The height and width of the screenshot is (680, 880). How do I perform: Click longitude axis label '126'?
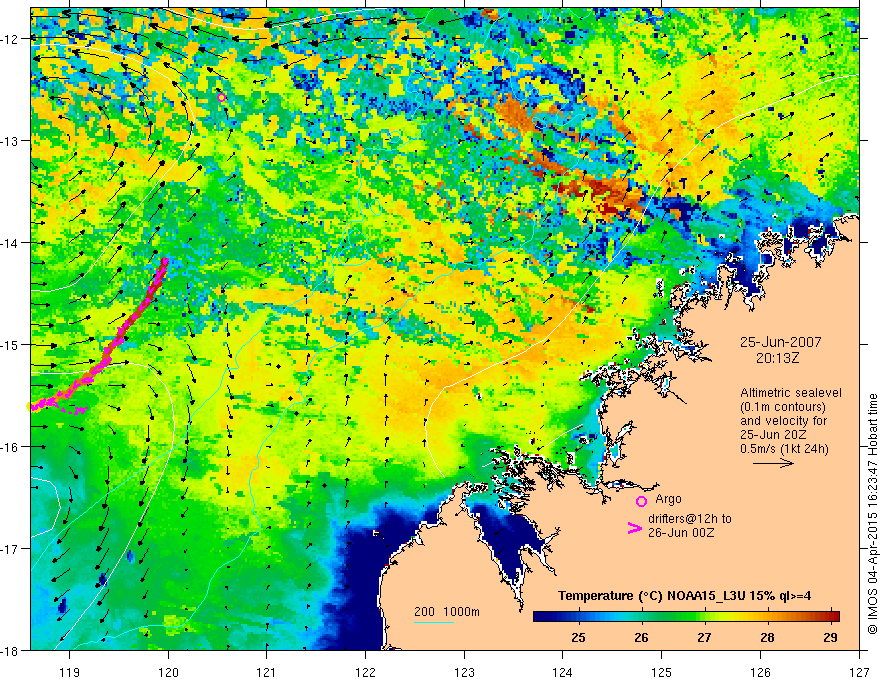(760, 672)
